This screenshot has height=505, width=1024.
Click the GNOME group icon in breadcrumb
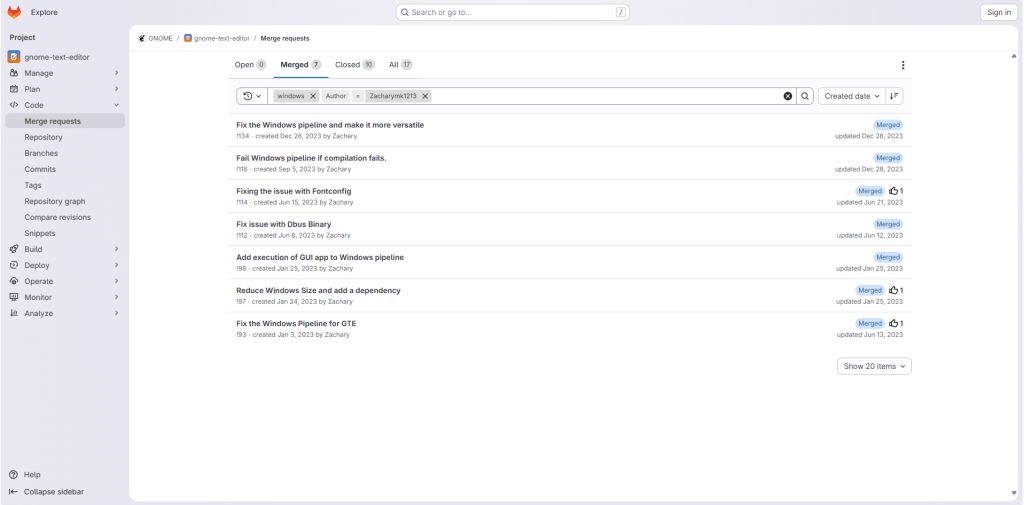tap(142, 39)
